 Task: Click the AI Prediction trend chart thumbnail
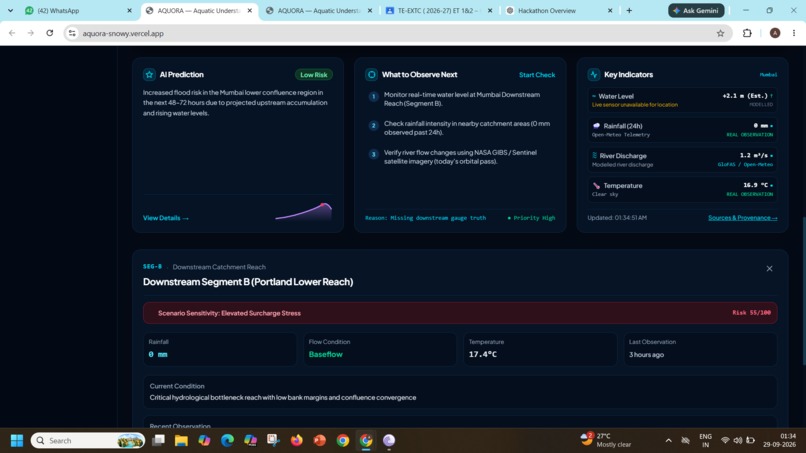303,211
